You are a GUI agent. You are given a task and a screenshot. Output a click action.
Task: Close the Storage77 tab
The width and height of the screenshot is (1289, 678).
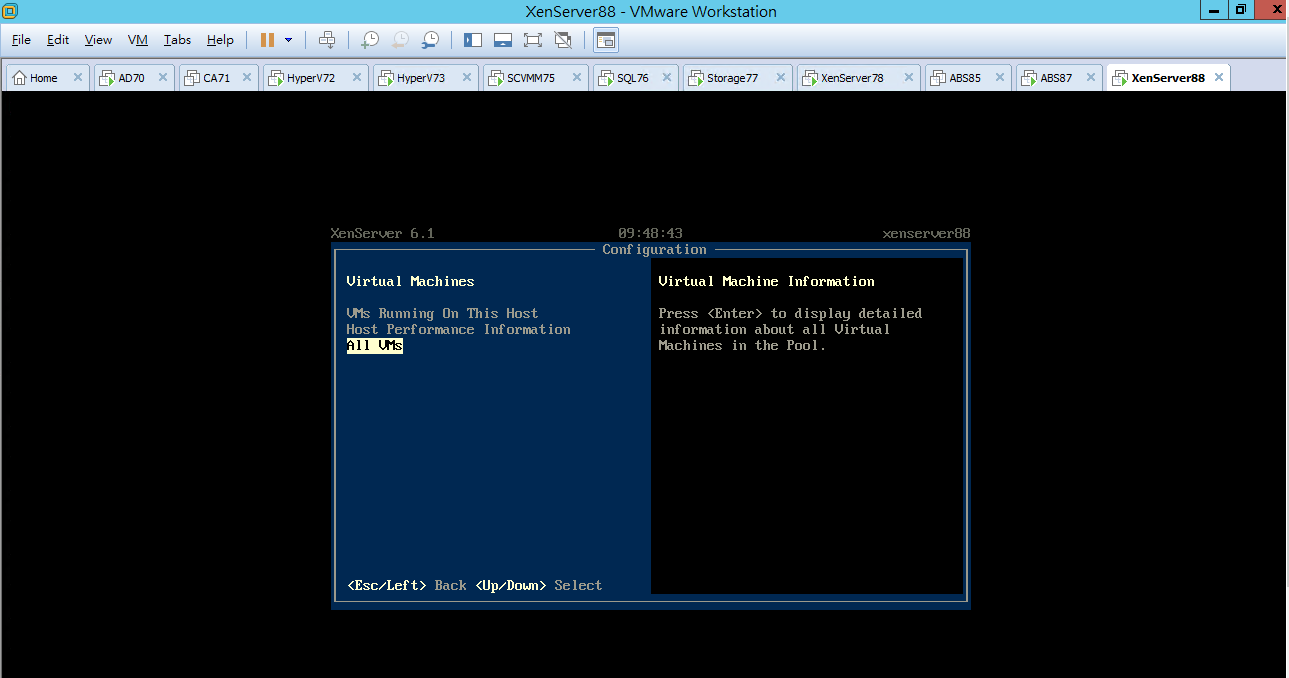tap(781, 78)
